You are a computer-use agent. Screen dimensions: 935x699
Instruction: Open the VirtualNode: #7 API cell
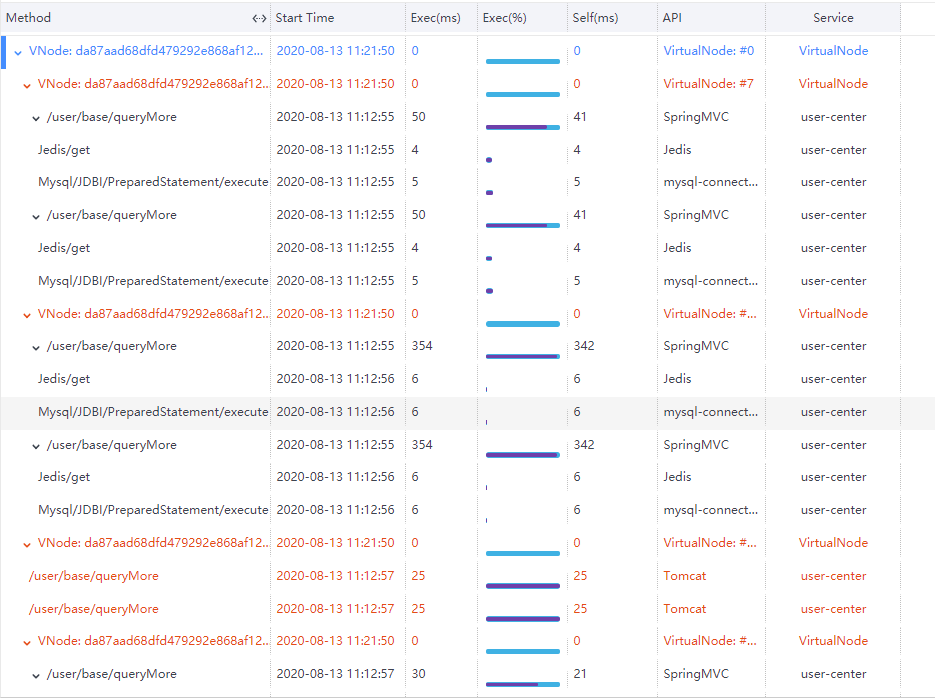[708, 83]
